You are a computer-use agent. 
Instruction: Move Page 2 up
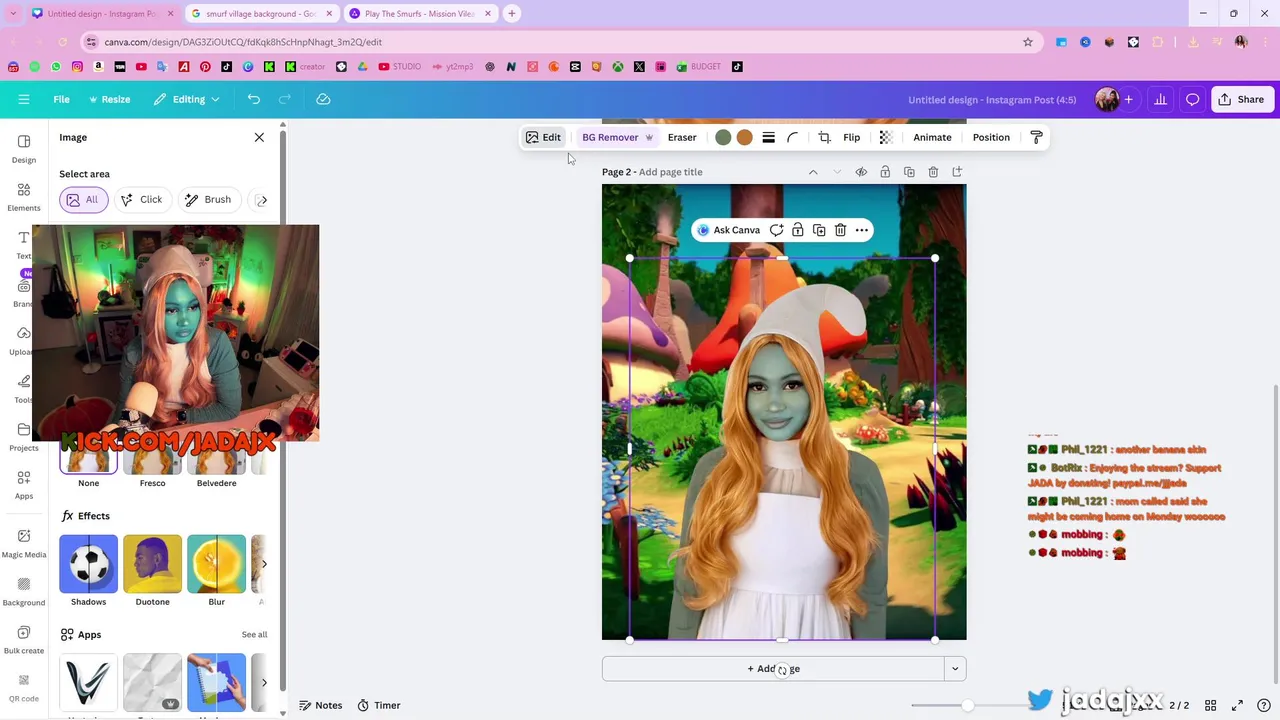tap(813, 172)
